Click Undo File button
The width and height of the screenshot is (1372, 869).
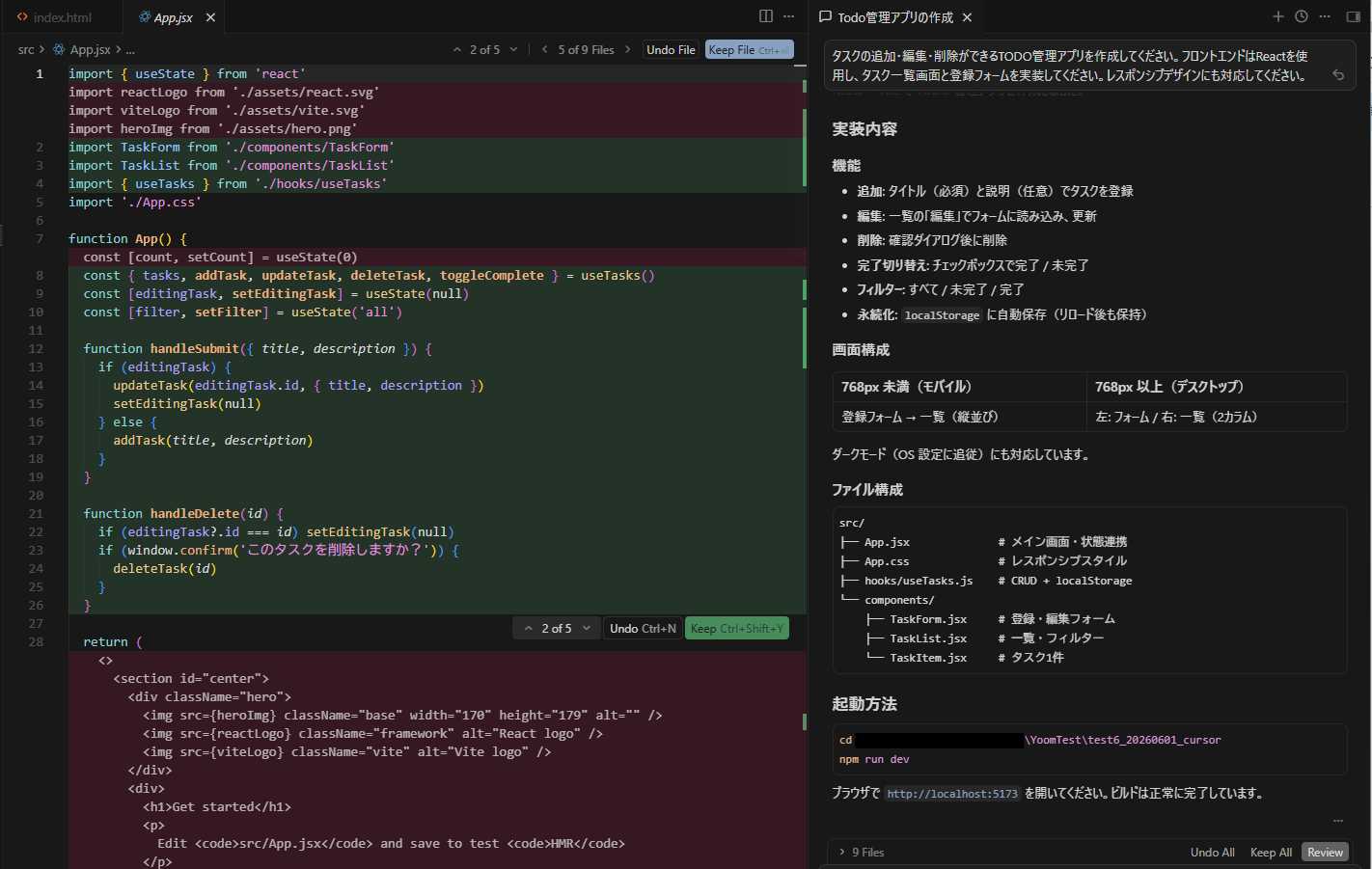click(x=671, y=50)
